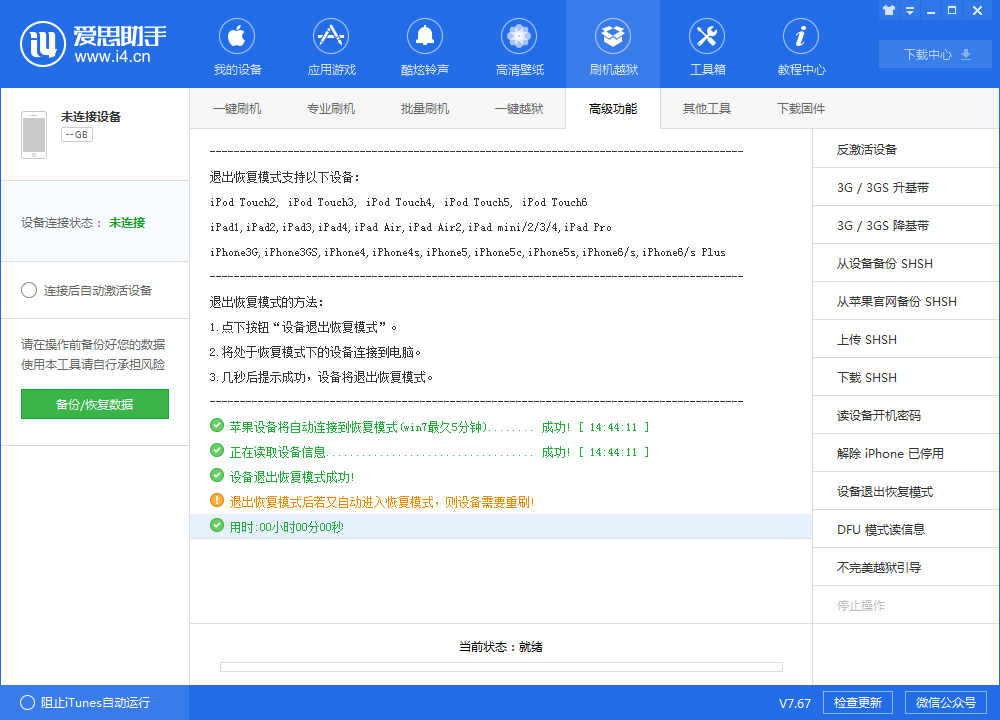Select the 高级功能 tab
Viewport: 1000px width, 720px height.
[x=613, y=108]
